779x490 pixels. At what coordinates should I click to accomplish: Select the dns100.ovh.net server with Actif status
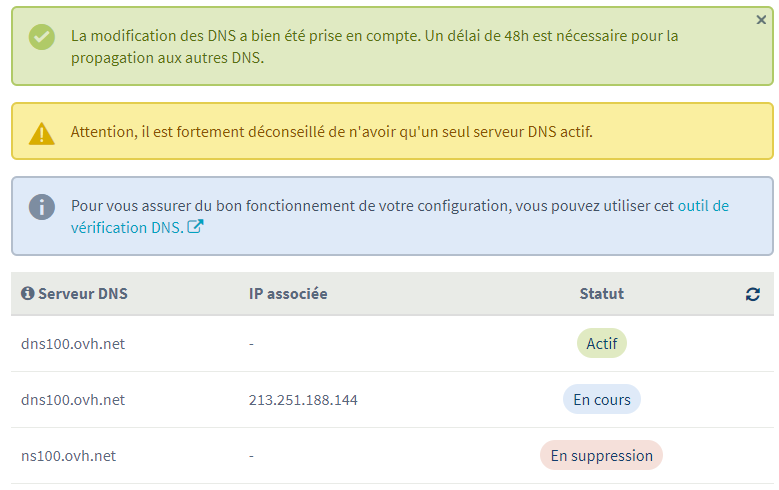[x=73, y=344]
